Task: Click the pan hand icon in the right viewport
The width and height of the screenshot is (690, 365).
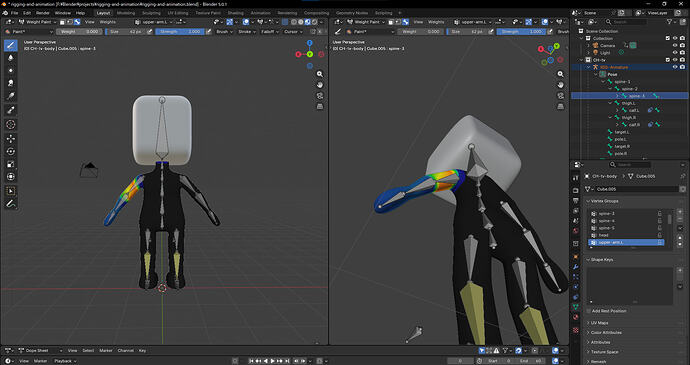Action: 560,85
